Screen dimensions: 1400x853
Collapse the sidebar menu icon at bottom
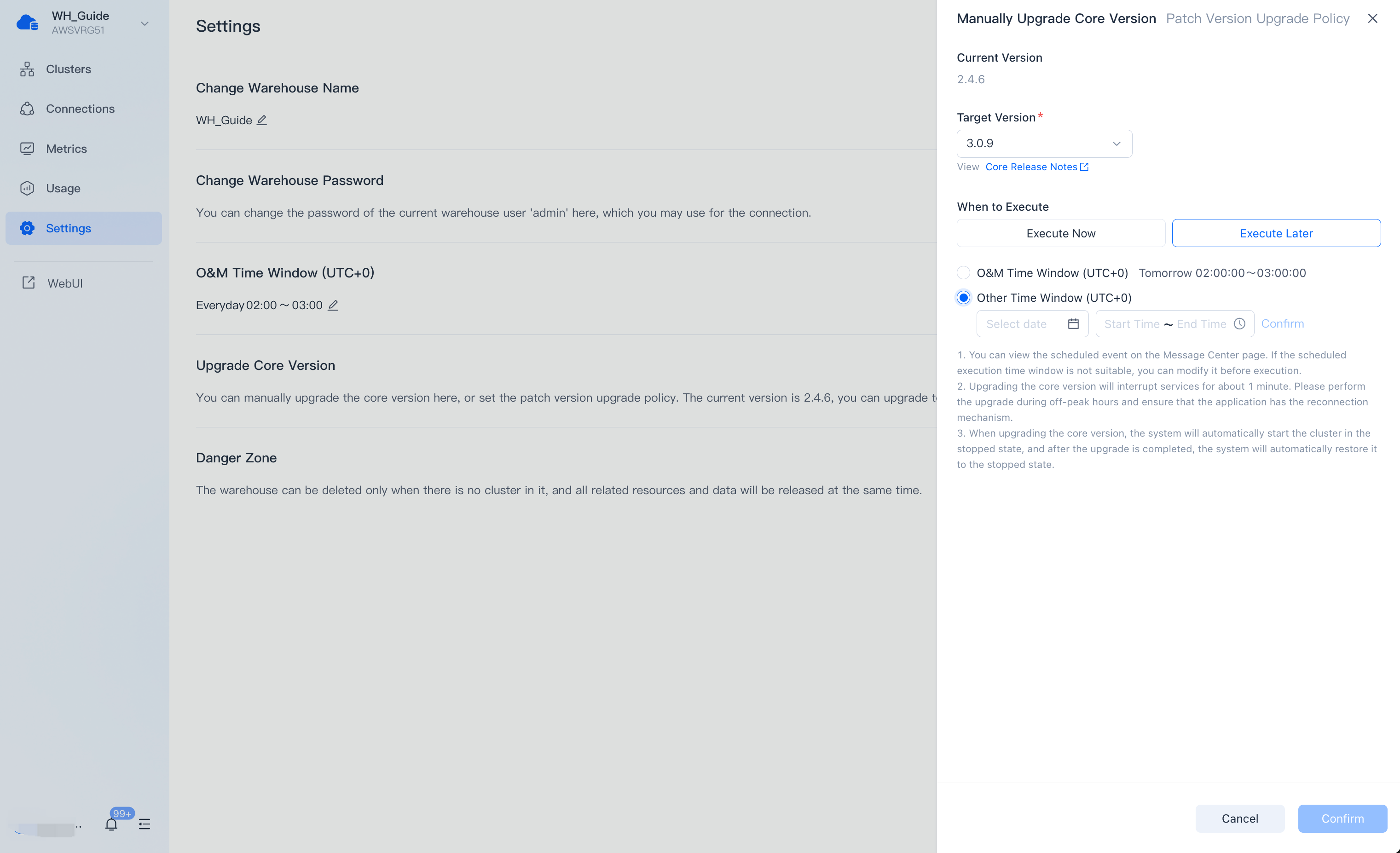pos(145,824)
